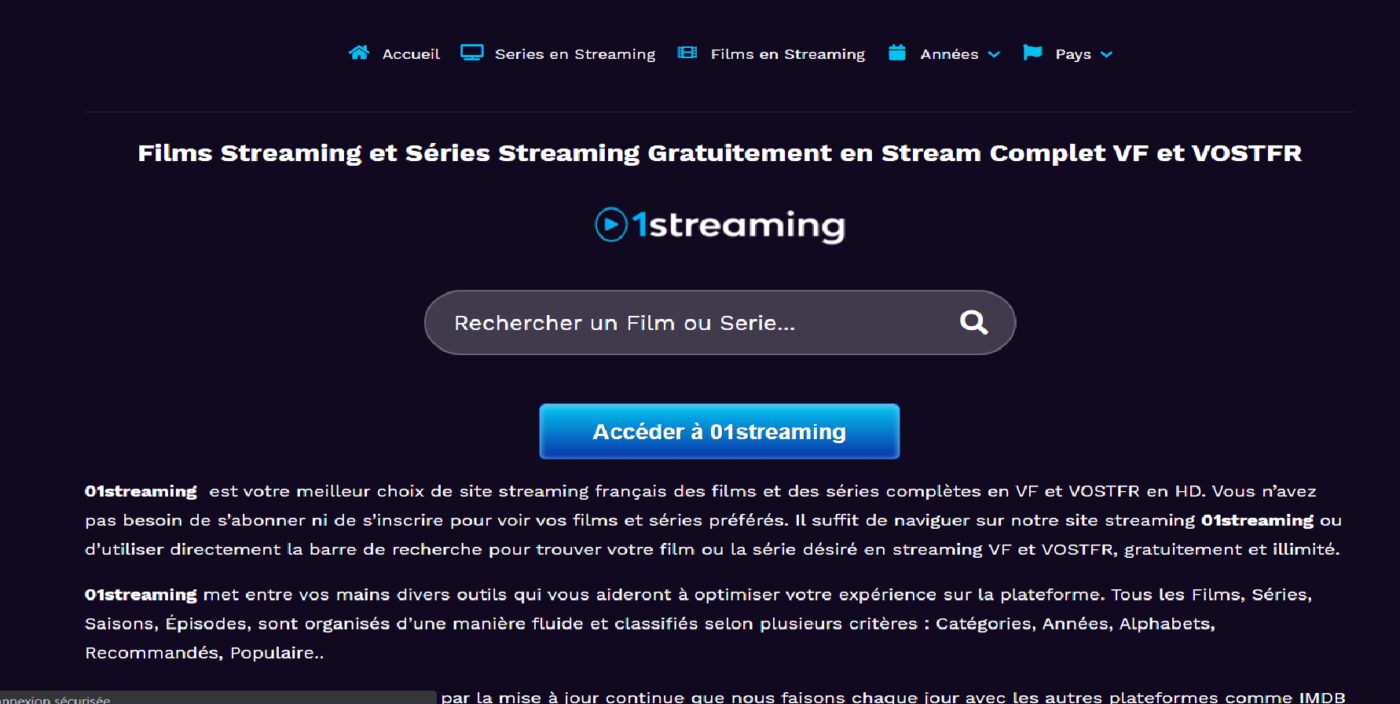1400x704 pixels.
Task: Expand the Années dropdown chevron
Action: (994, 55)
